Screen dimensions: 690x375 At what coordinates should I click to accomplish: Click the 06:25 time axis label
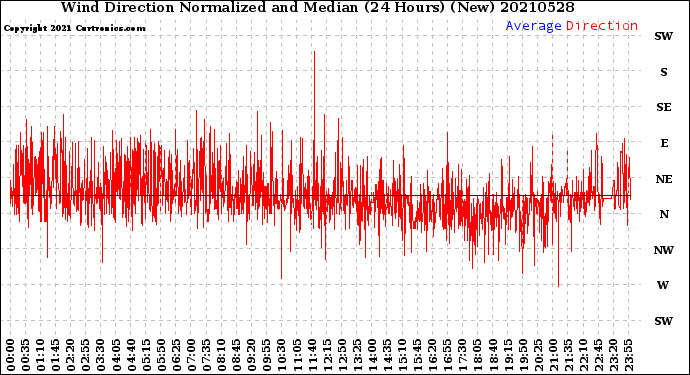176,355
